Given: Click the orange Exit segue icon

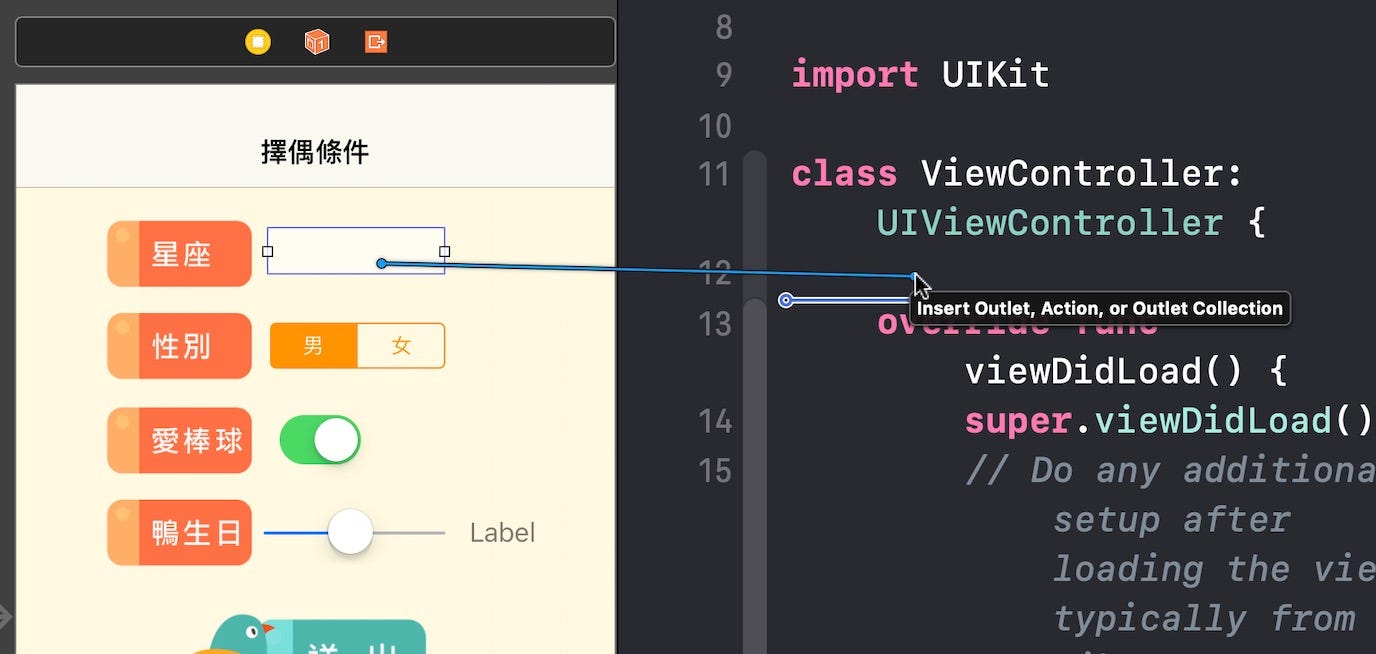Looking at the screenshot, I should tap(375, 41).
